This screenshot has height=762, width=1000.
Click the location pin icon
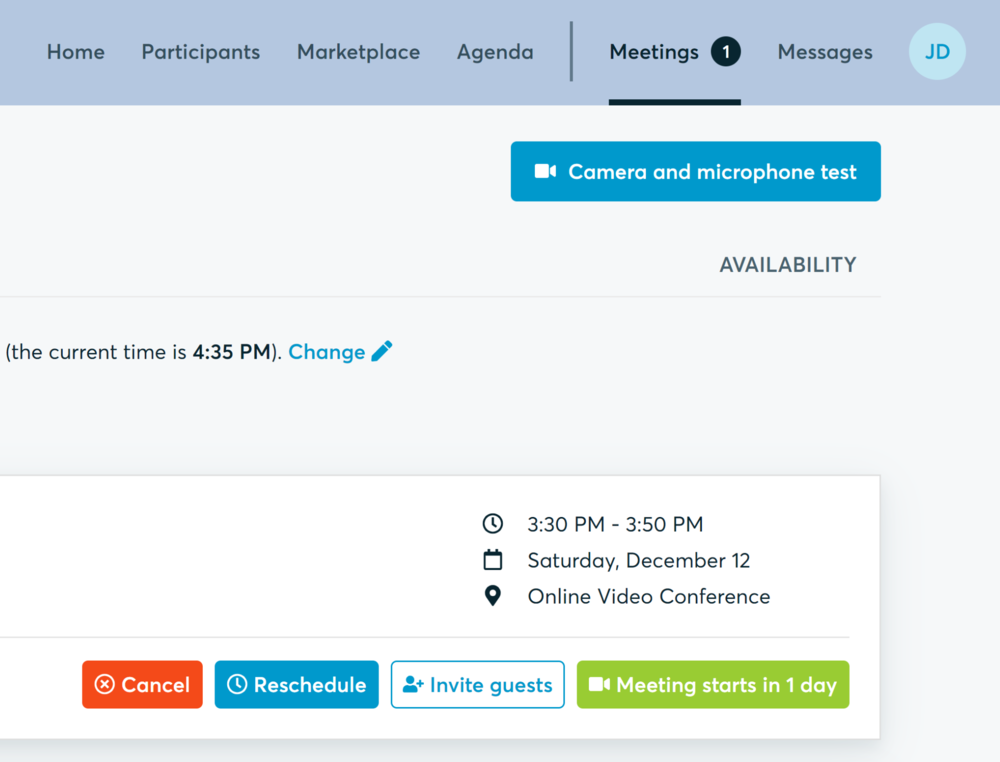(x=492, y=596)
